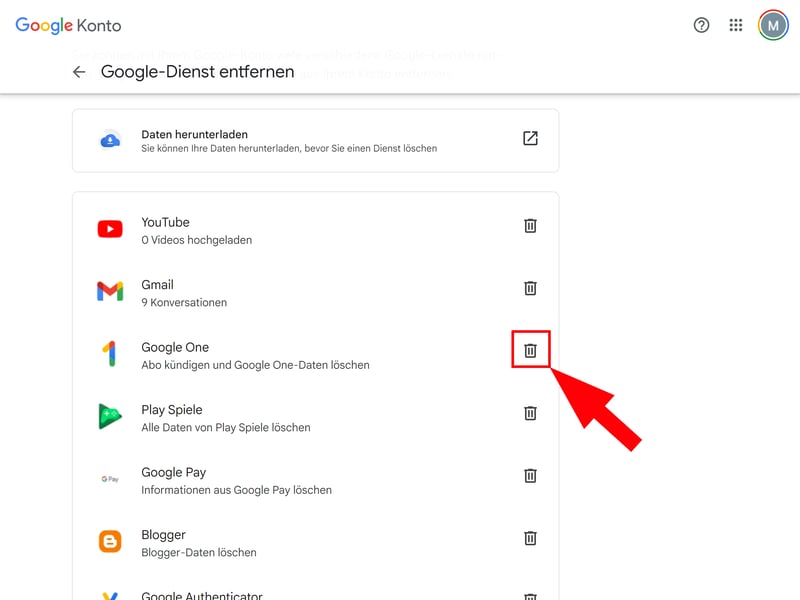
Task: Click 'Informationen aus Google Pay löschen'
Action: [236, 490]
